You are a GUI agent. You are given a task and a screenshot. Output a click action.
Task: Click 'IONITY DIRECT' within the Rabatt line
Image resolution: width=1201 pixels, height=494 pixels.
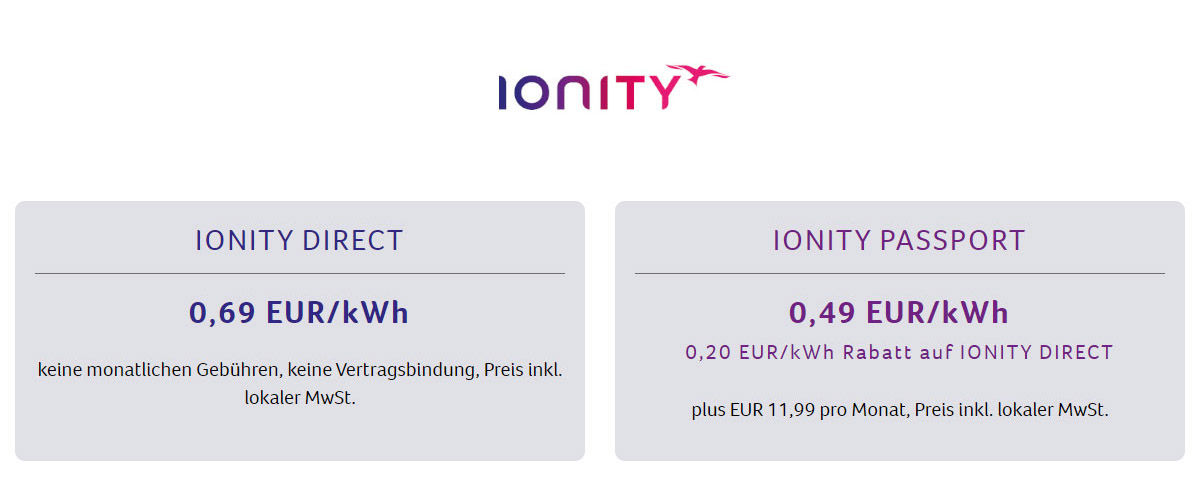pyautogui.click(x=1036, y=352)
